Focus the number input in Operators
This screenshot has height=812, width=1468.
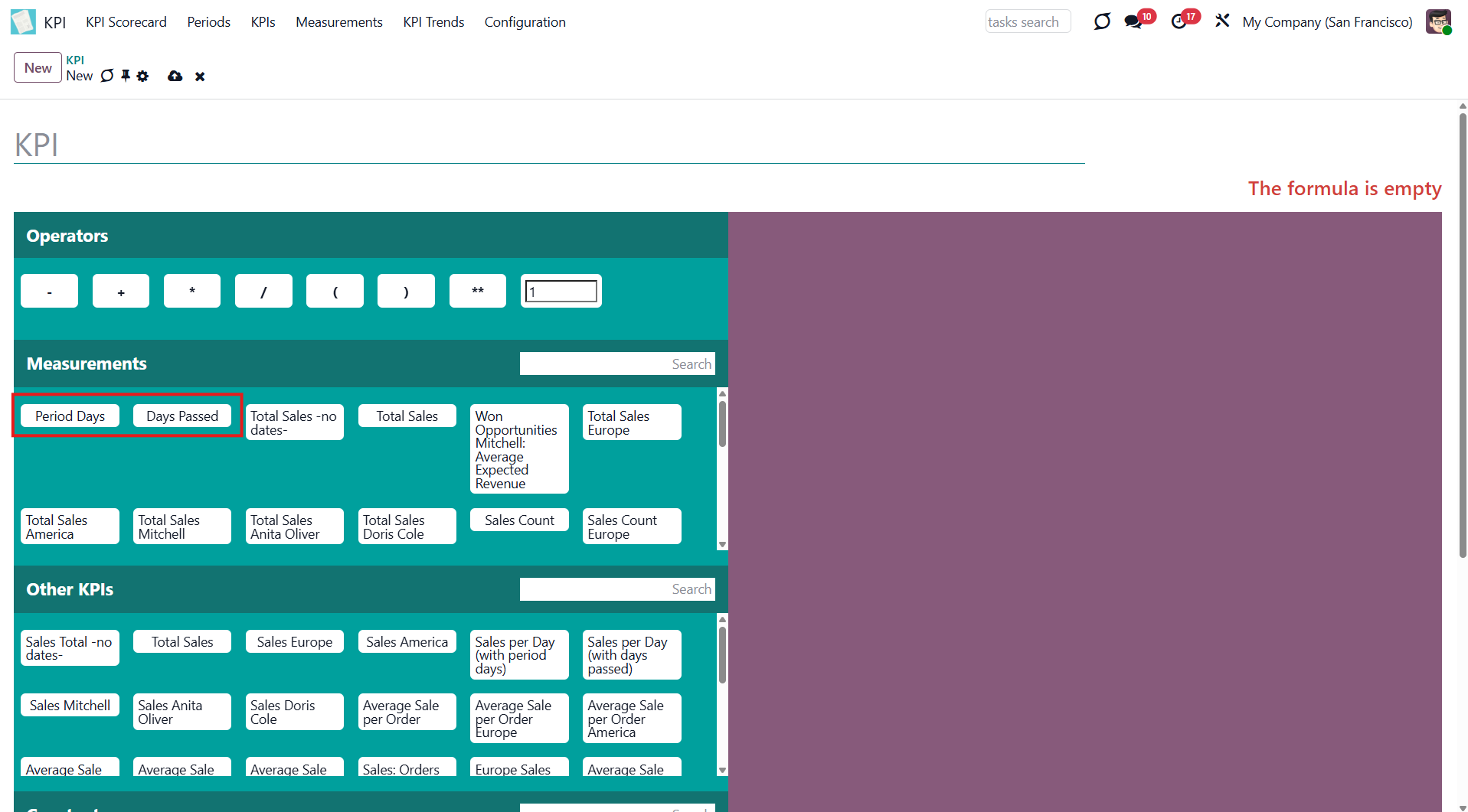tap(561, 291)
